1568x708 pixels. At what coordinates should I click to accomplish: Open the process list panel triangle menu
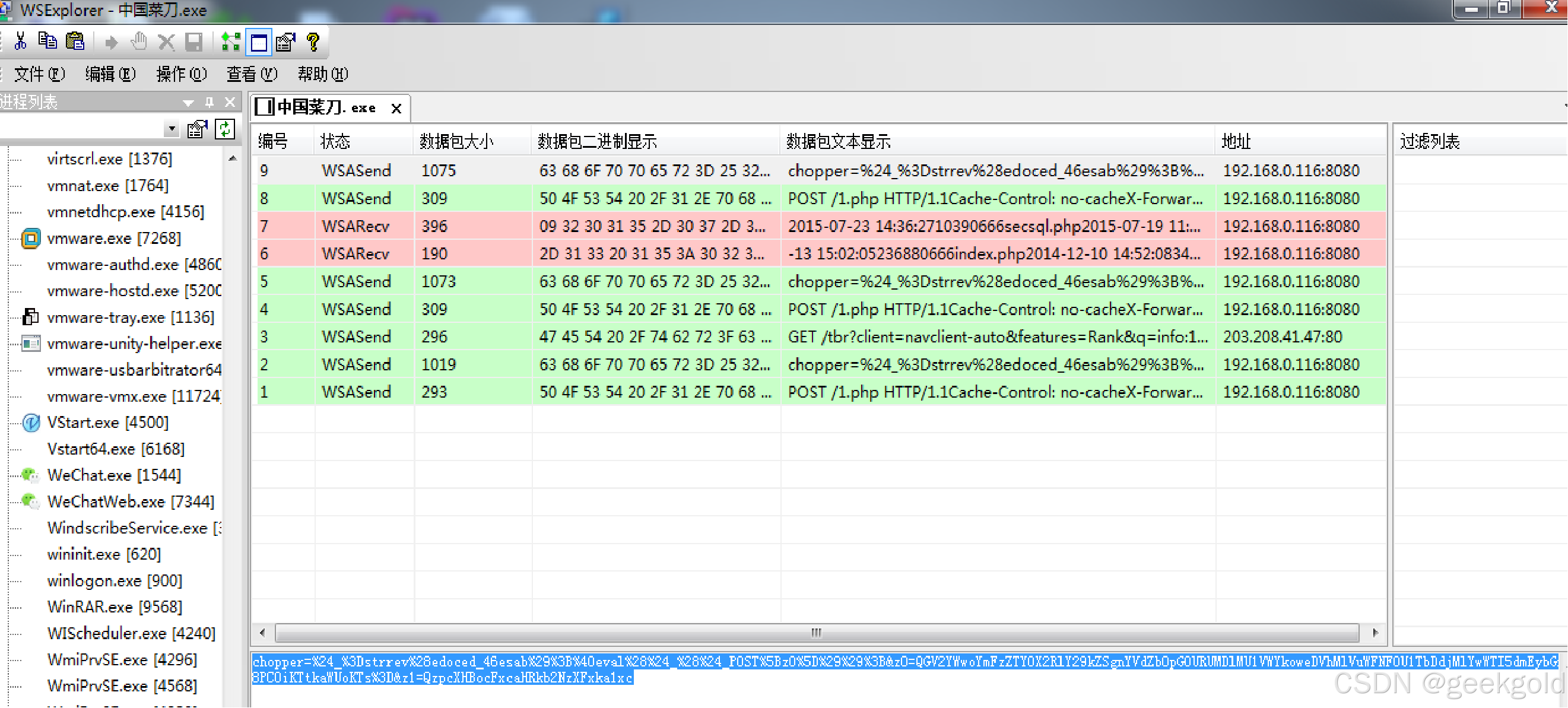pos(188,102)
